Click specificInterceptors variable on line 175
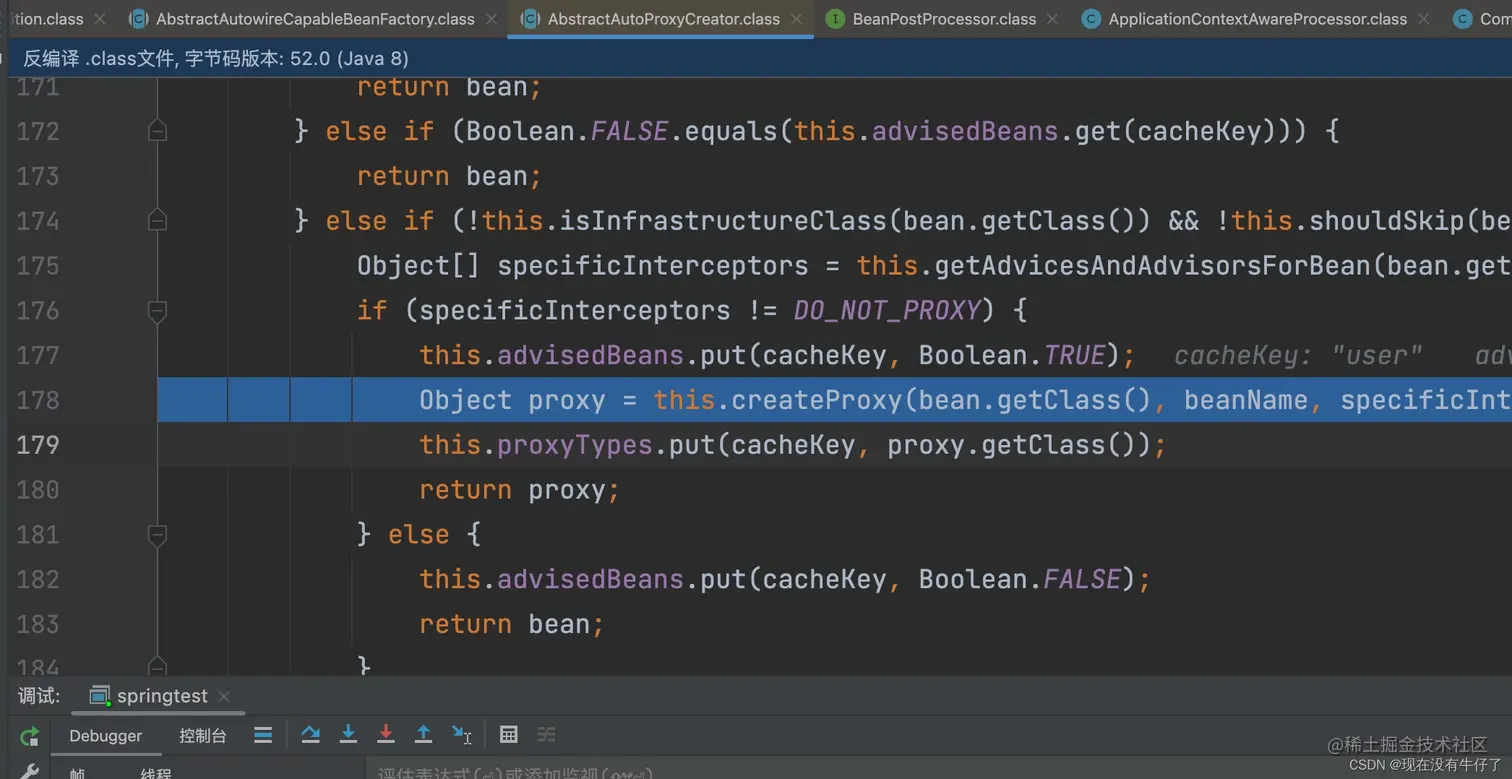 [x=653, y=266]
